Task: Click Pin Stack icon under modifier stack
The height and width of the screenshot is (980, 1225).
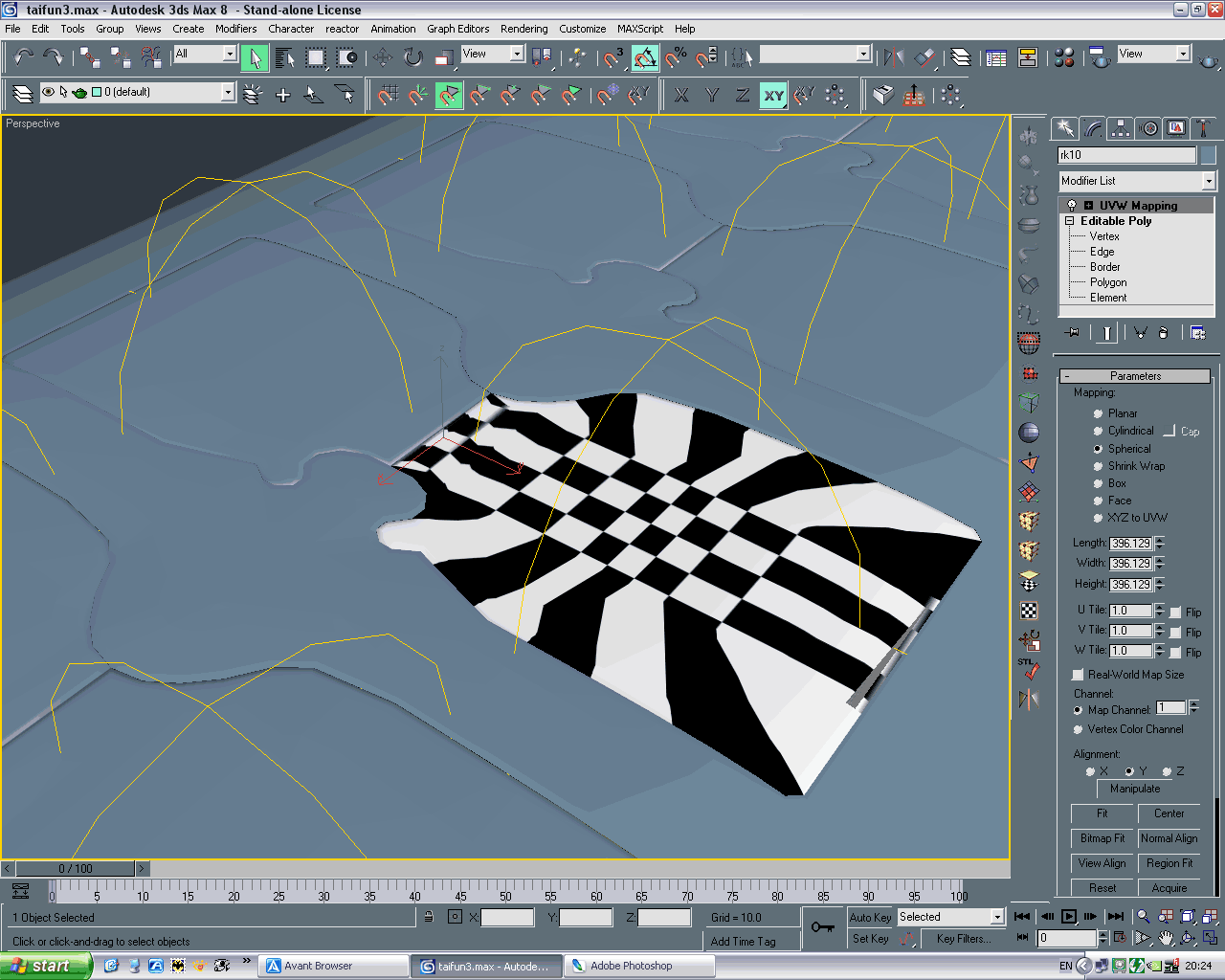Action: [1072, 333]
